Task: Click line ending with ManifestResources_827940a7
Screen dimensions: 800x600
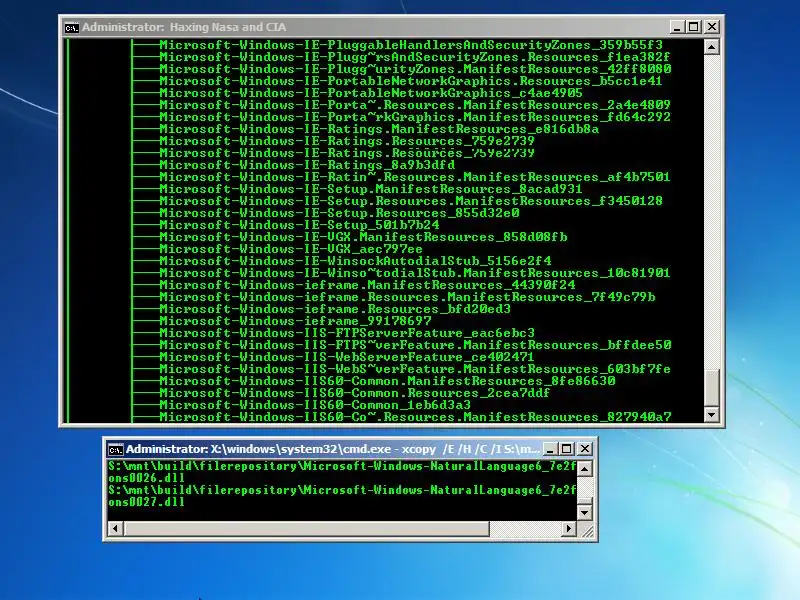Action: 415,417
